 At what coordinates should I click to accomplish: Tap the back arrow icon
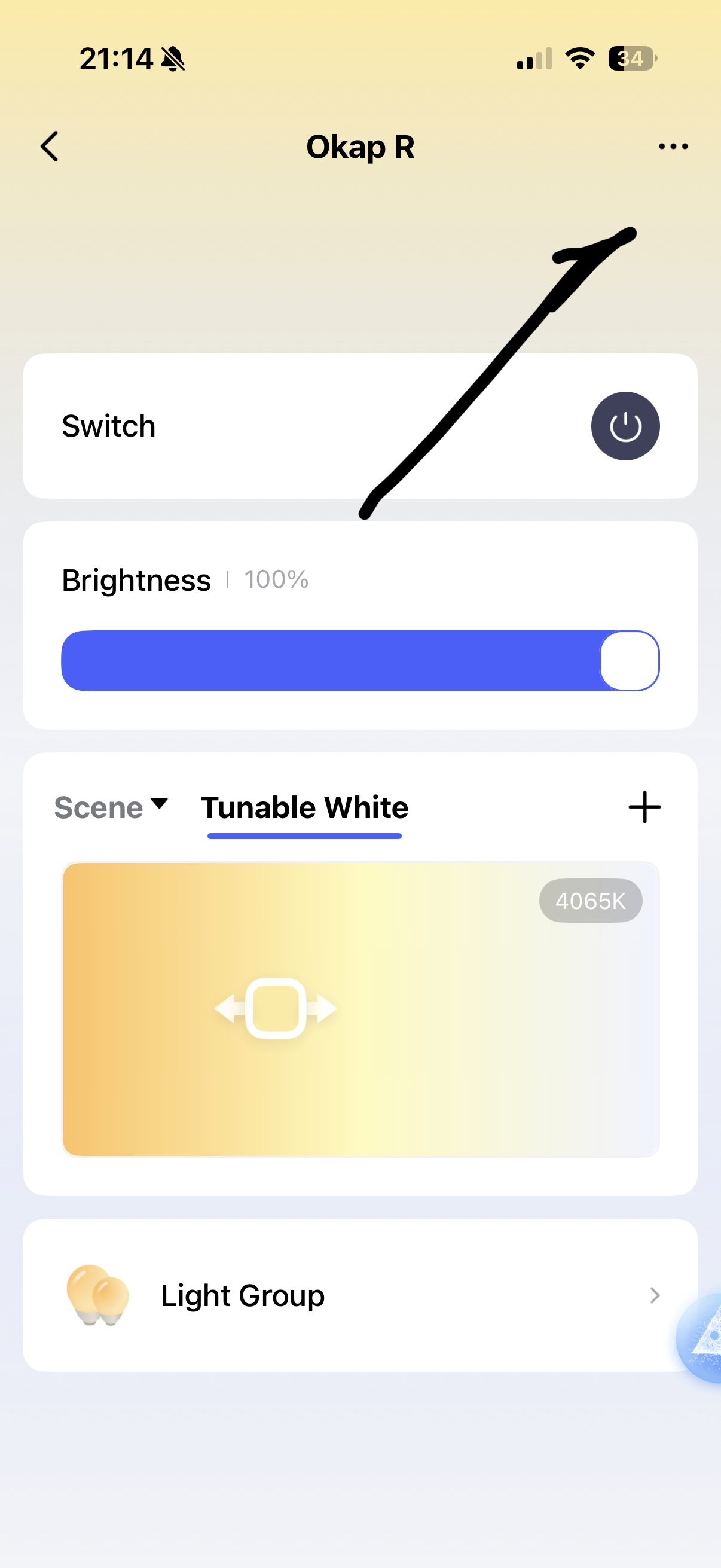click(50, 147)
